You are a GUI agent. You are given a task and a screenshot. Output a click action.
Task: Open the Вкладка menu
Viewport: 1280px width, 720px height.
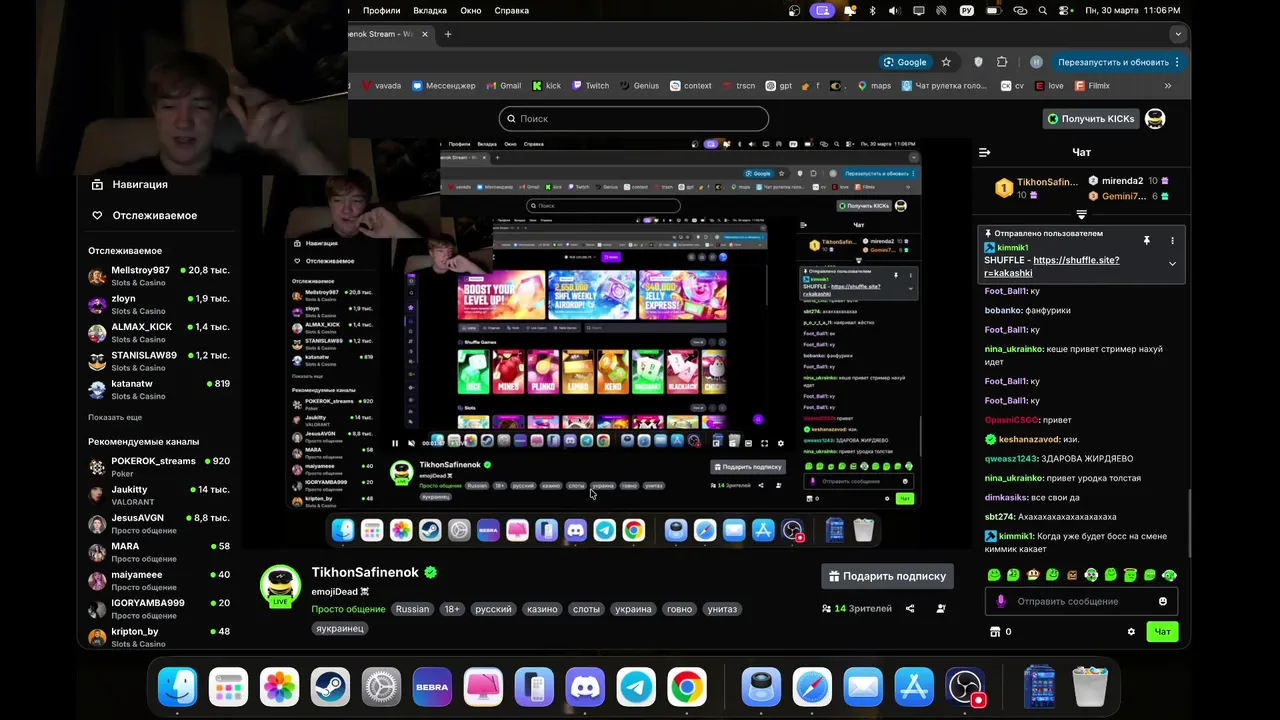[430, 10]
